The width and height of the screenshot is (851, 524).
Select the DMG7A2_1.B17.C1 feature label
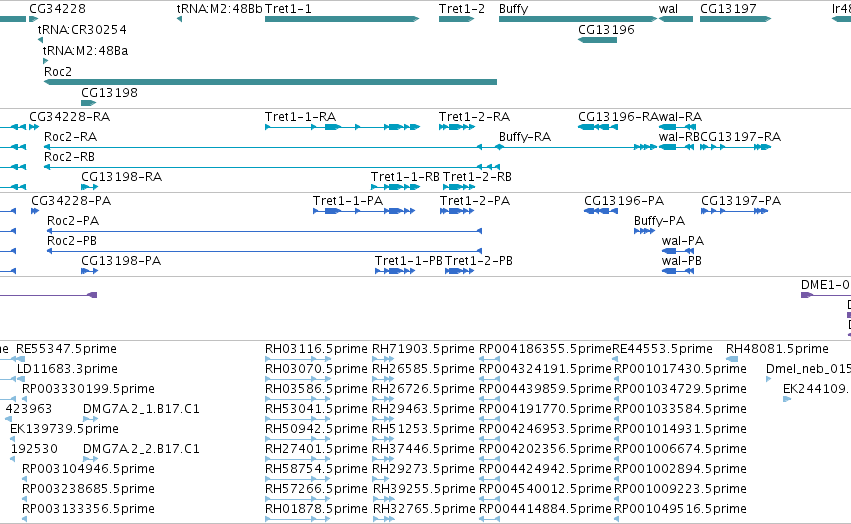pyautogui.click(x=141, y=408)
